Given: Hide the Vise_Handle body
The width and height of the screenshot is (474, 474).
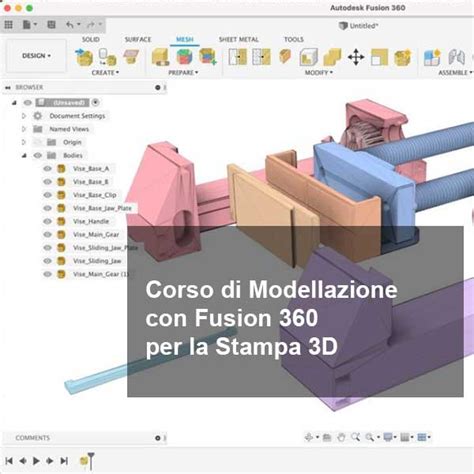Looking at the screenshot, I should 48,221.
